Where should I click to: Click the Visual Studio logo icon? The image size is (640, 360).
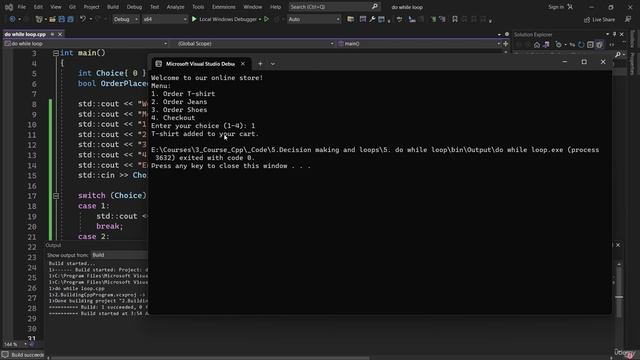[9, 7]
